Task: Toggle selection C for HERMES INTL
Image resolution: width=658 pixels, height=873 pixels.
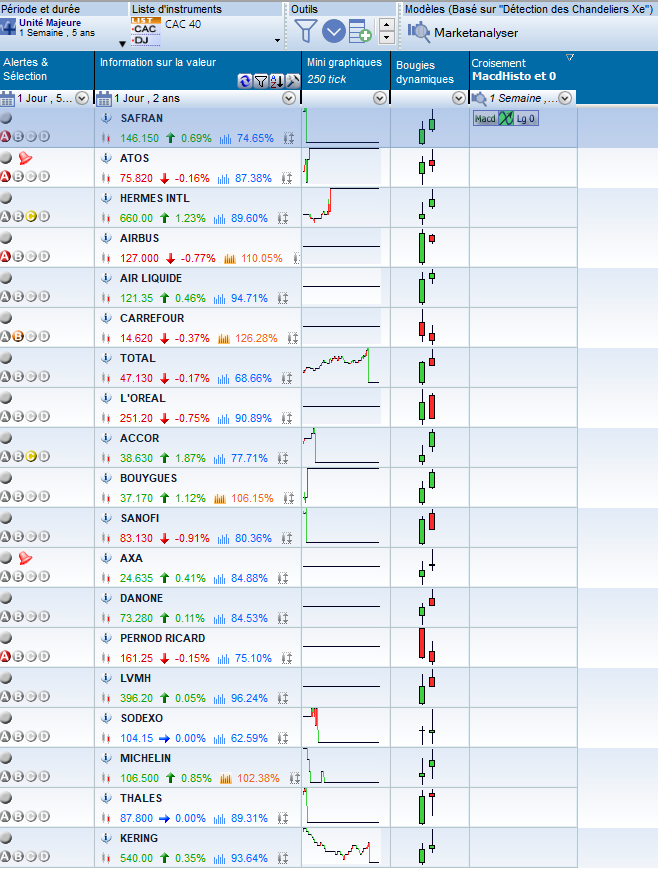Action: [x=31, y=217]
